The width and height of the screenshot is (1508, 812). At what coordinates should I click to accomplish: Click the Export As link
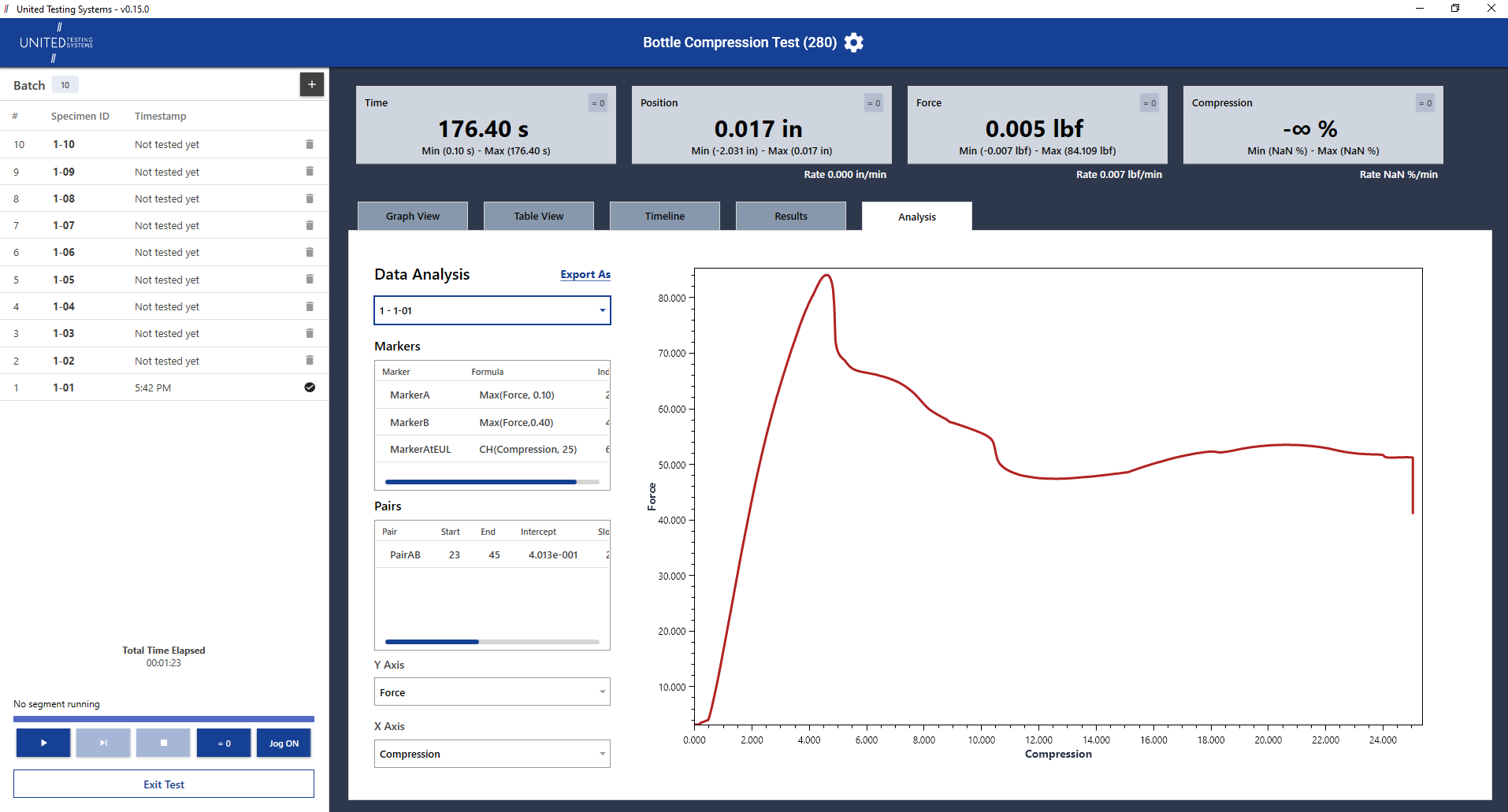coord(585,274)
